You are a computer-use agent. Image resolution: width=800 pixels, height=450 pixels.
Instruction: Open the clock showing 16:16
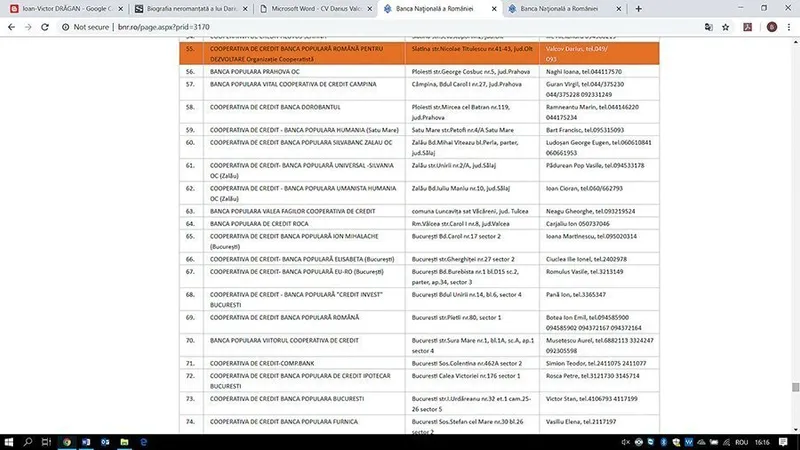762,442
